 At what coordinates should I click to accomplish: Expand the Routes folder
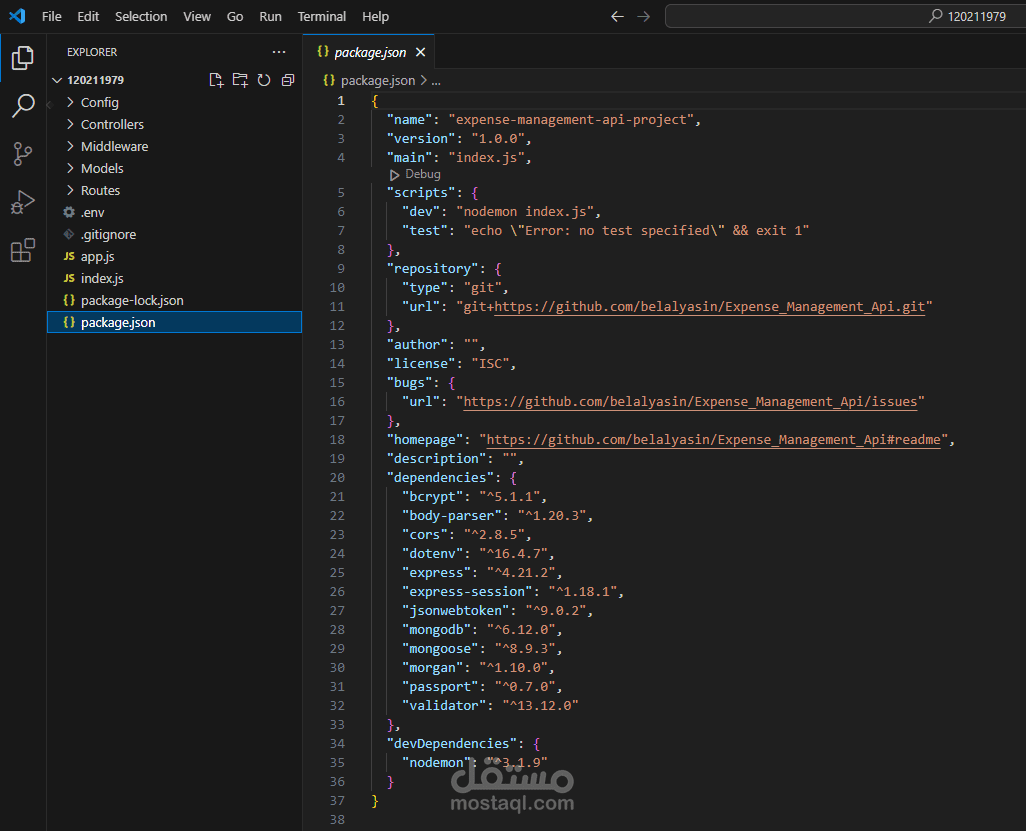tap(174, 190)
